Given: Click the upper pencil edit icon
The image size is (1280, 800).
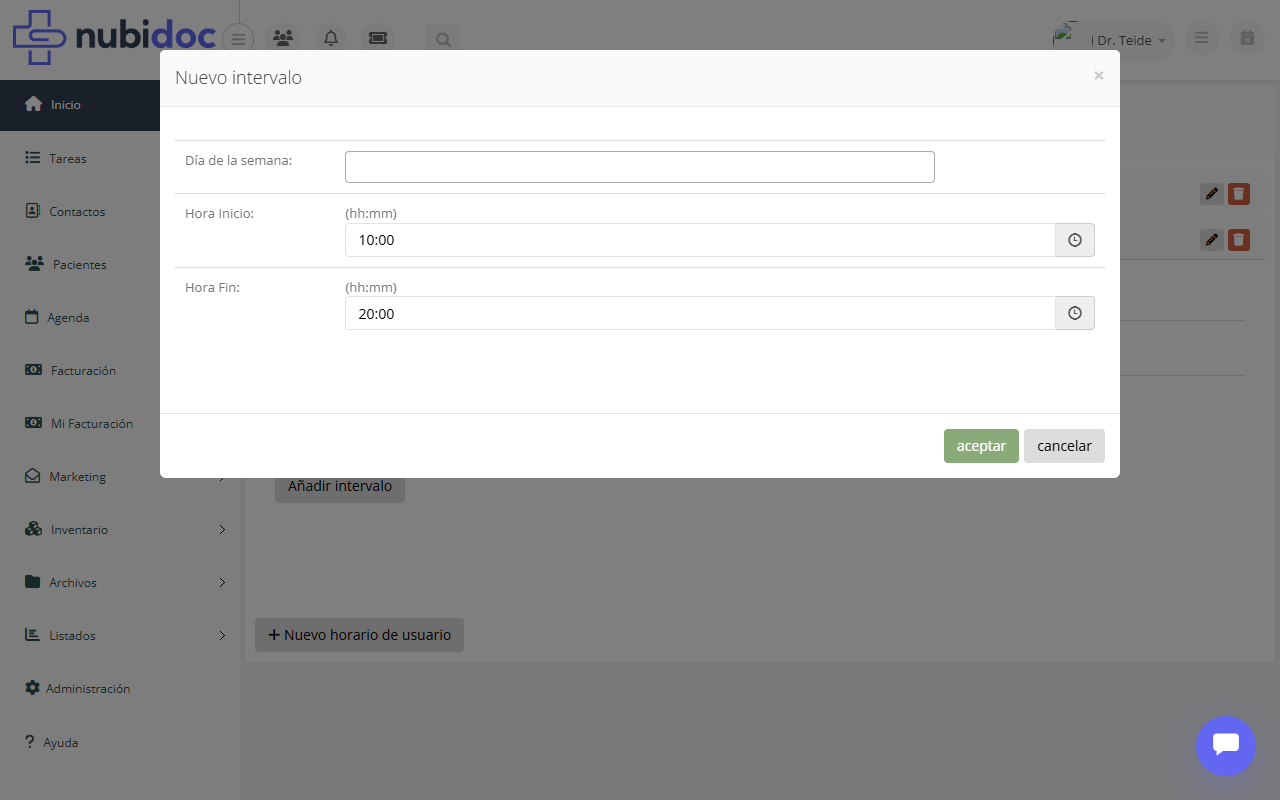Looking at the screenshot, I should (1212, 194).
